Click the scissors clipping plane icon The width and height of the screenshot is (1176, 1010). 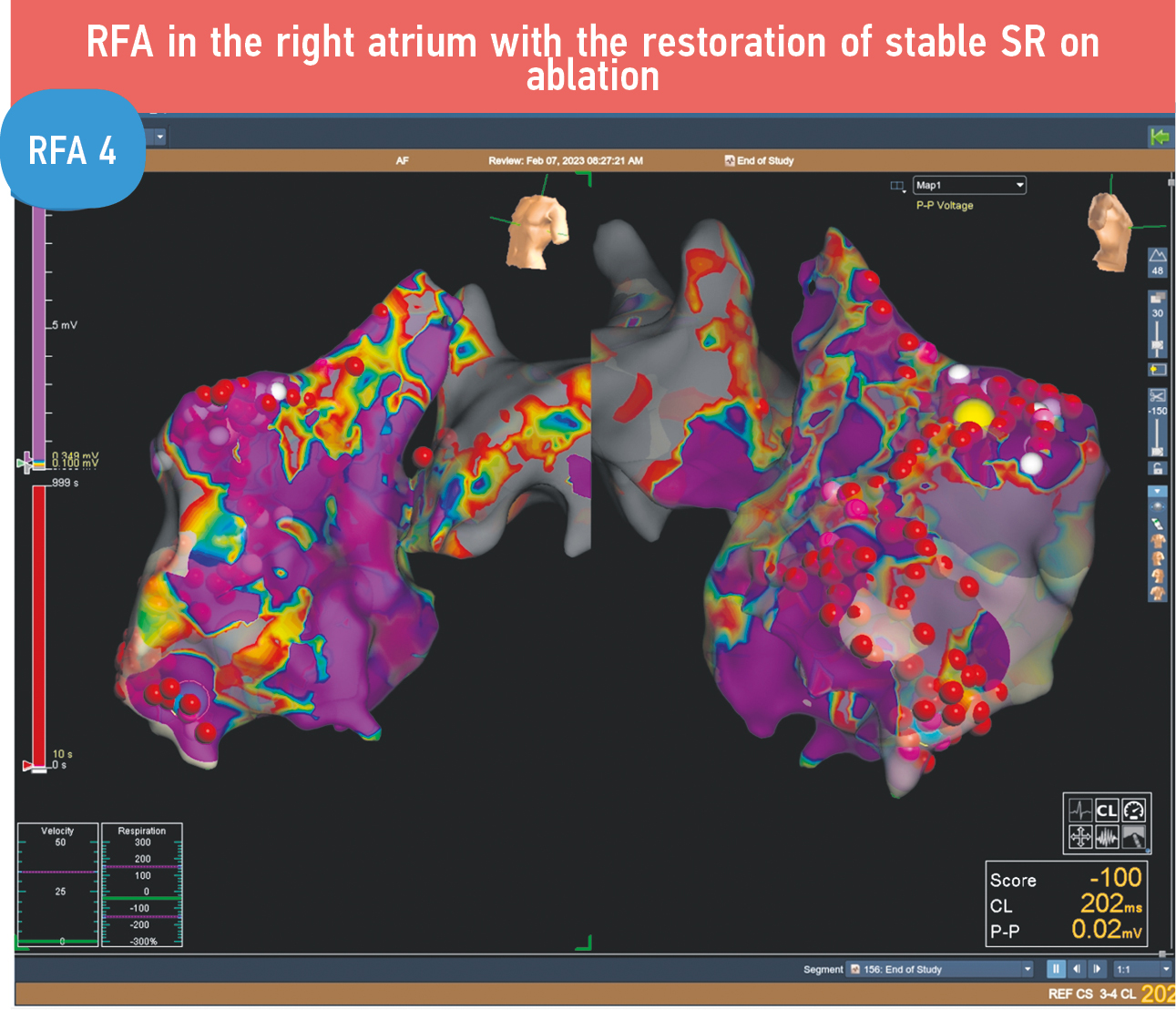tap(1157, 396)
